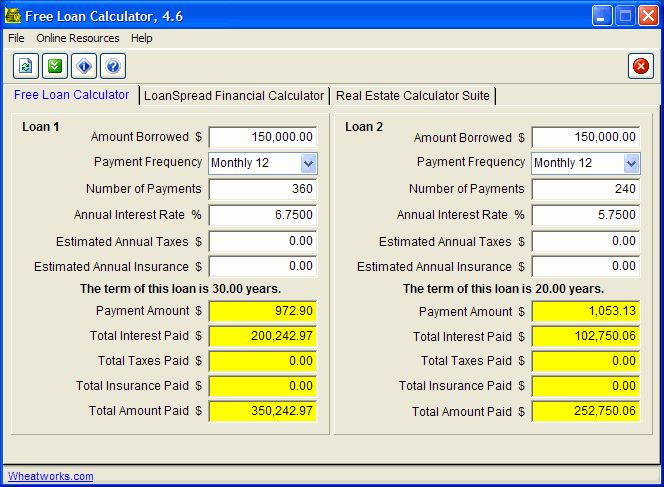Click Loan 2 Total Amount Paid 252,750.06
The width and height of the screenshot is (664, 487).
click(x=586, y=411)
